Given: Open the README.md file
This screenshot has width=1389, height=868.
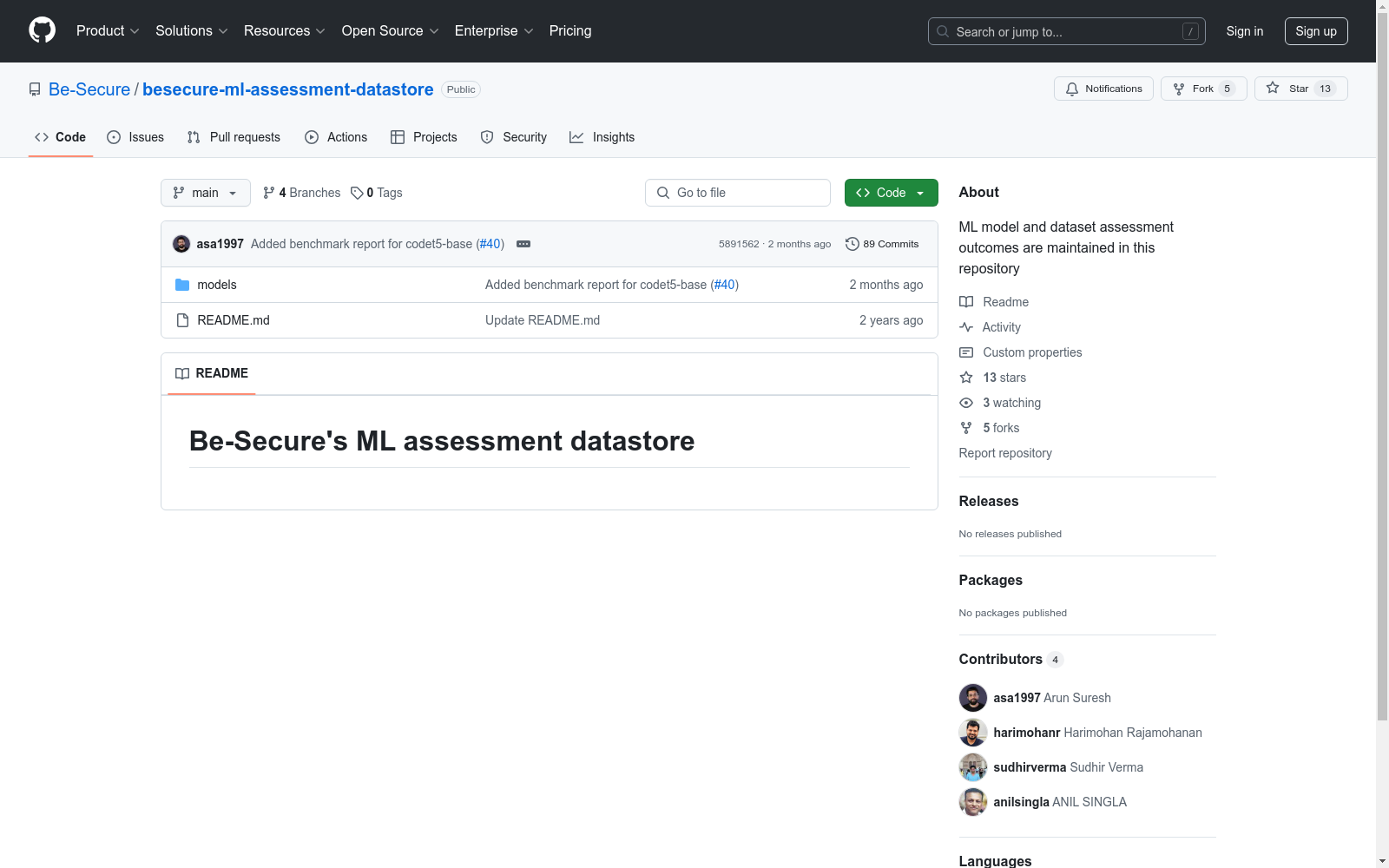Looking at the screenshot, I should (234, 320).
